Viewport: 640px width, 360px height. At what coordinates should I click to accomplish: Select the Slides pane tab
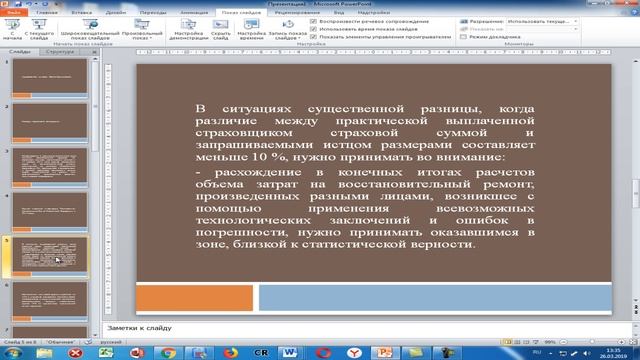coord(20,51)
